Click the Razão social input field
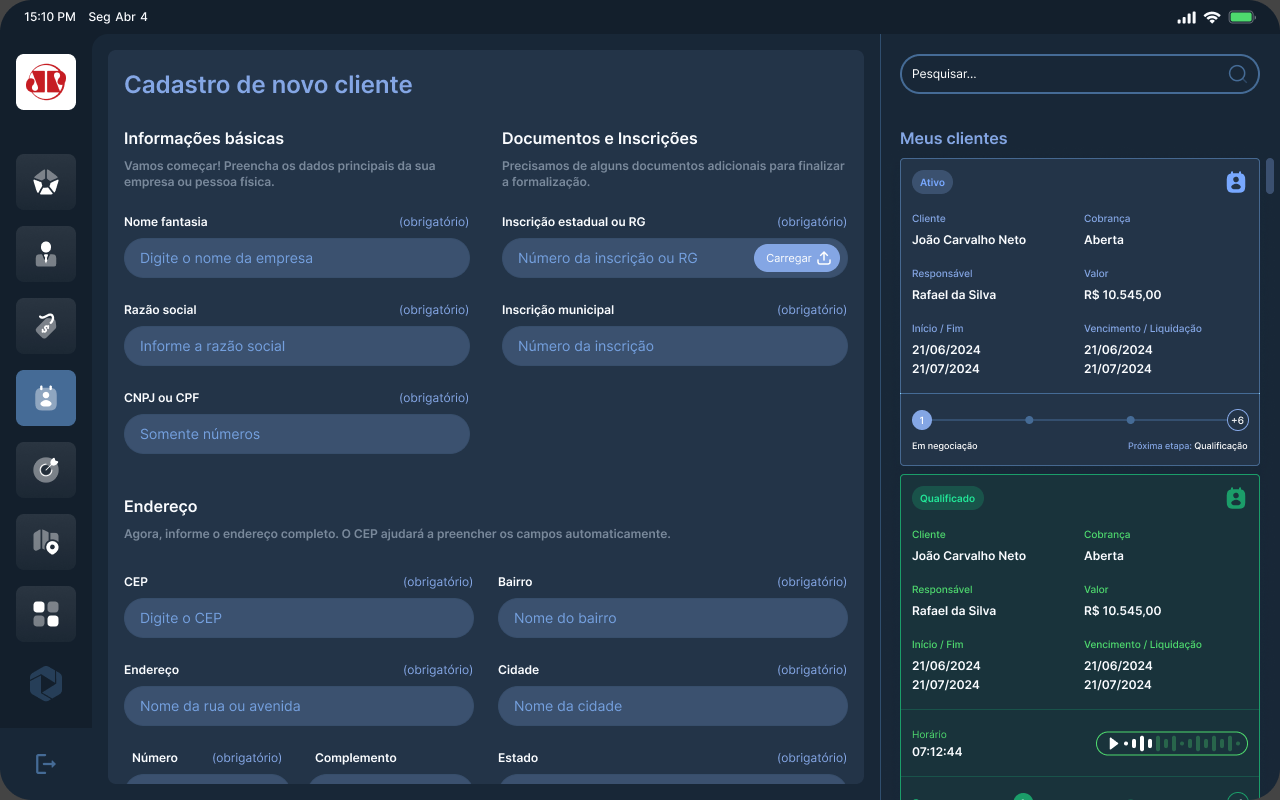This screenshot has width=1280, height=800. [x=297, y=346]
